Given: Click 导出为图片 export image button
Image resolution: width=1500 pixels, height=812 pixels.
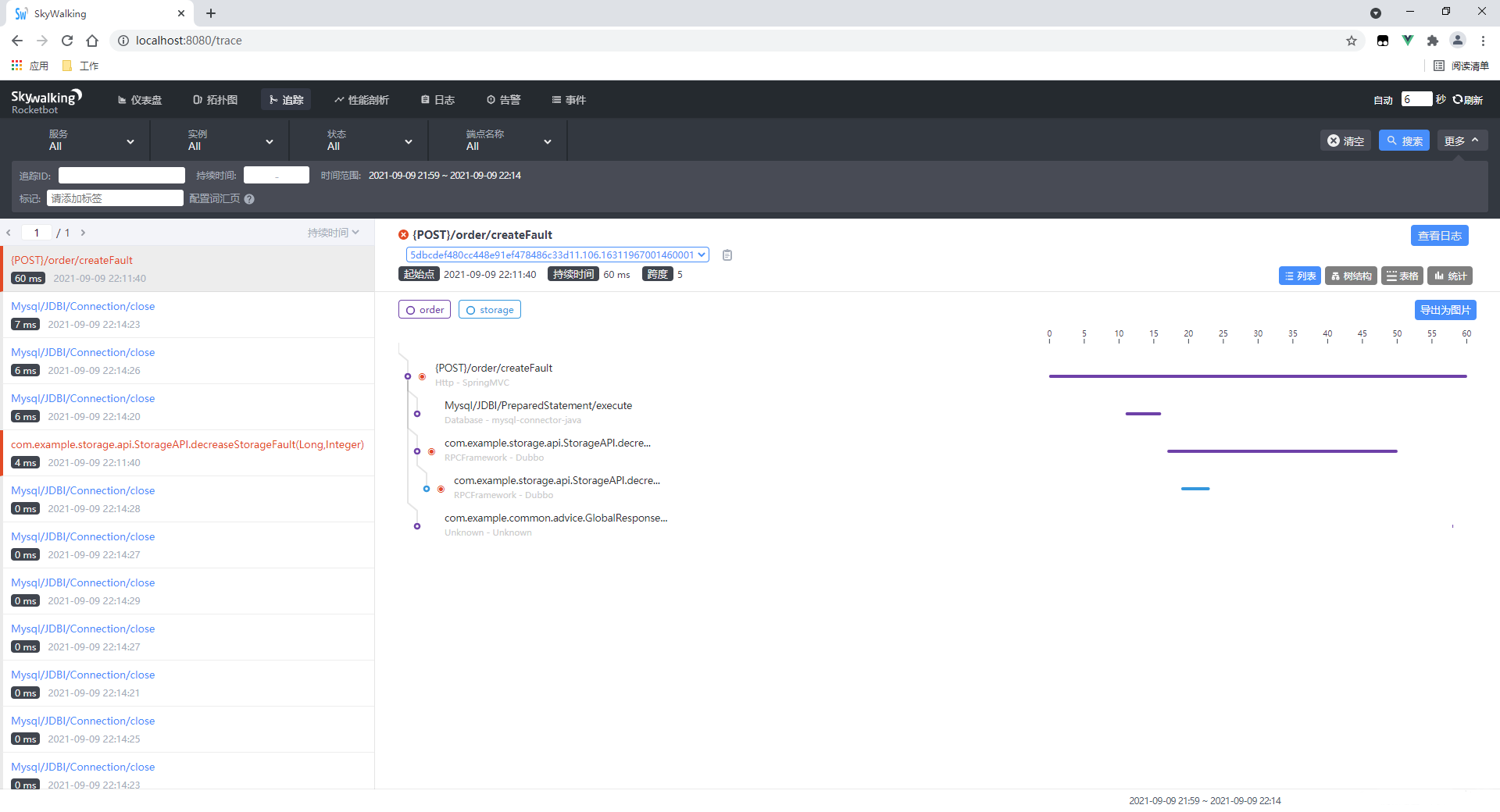Looking at the screenshot, I should point(1445,310).
